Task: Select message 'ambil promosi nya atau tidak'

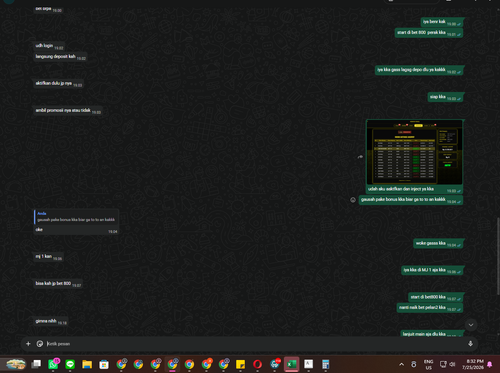Action: click(68, 111)
